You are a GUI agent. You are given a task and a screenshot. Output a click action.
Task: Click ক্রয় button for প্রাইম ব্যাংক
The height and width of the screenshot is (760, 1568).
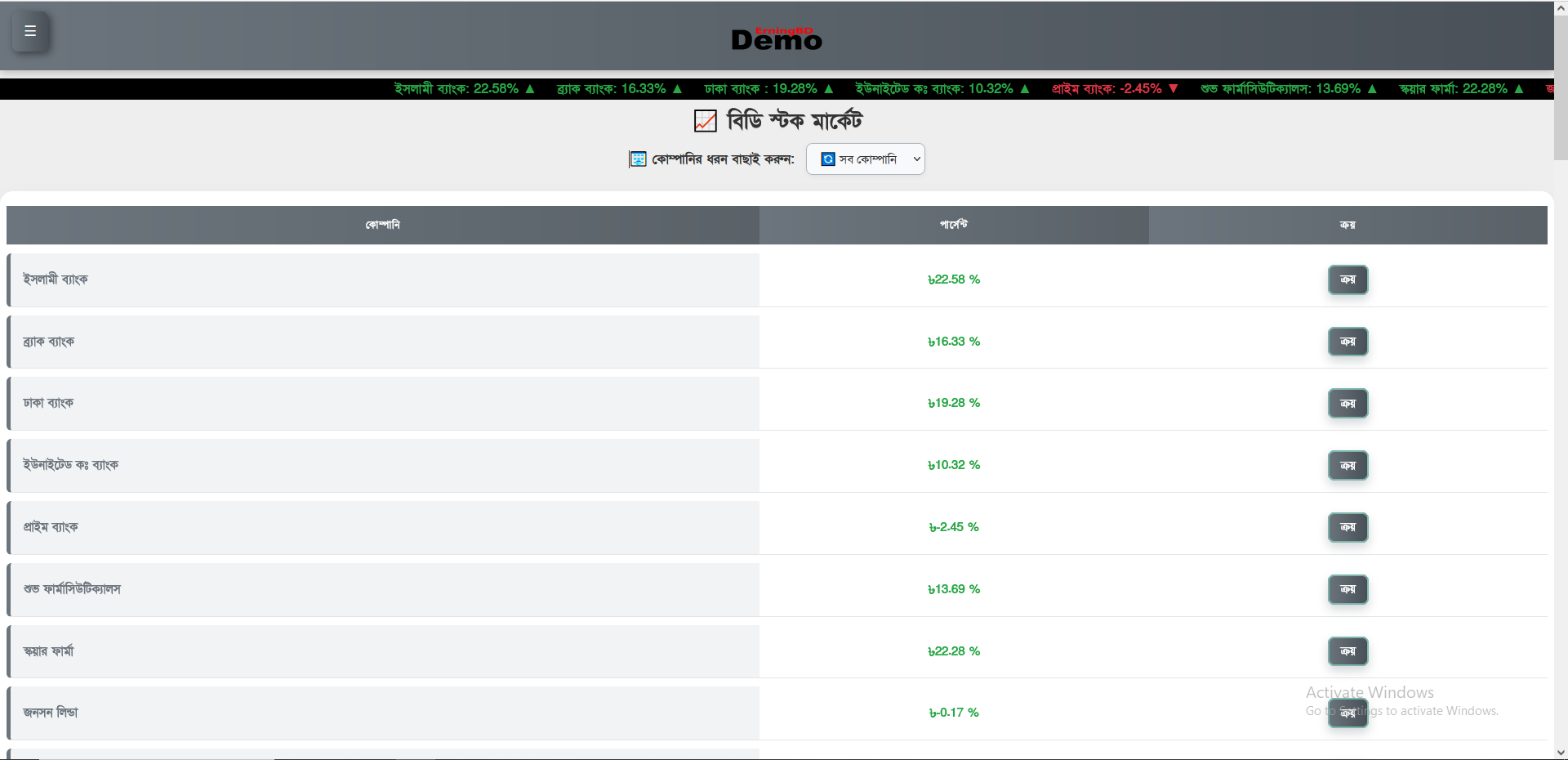1347,527
